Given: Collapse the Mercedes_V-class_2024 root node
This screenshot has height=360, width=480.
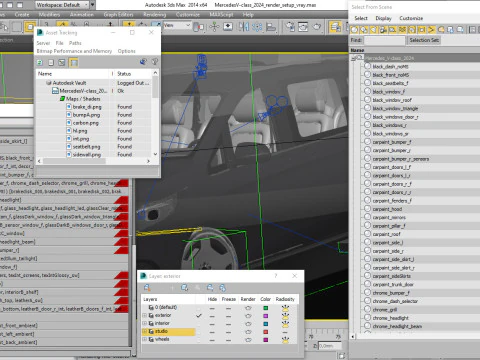Looking at the screenshot, I should coord(353,58).
